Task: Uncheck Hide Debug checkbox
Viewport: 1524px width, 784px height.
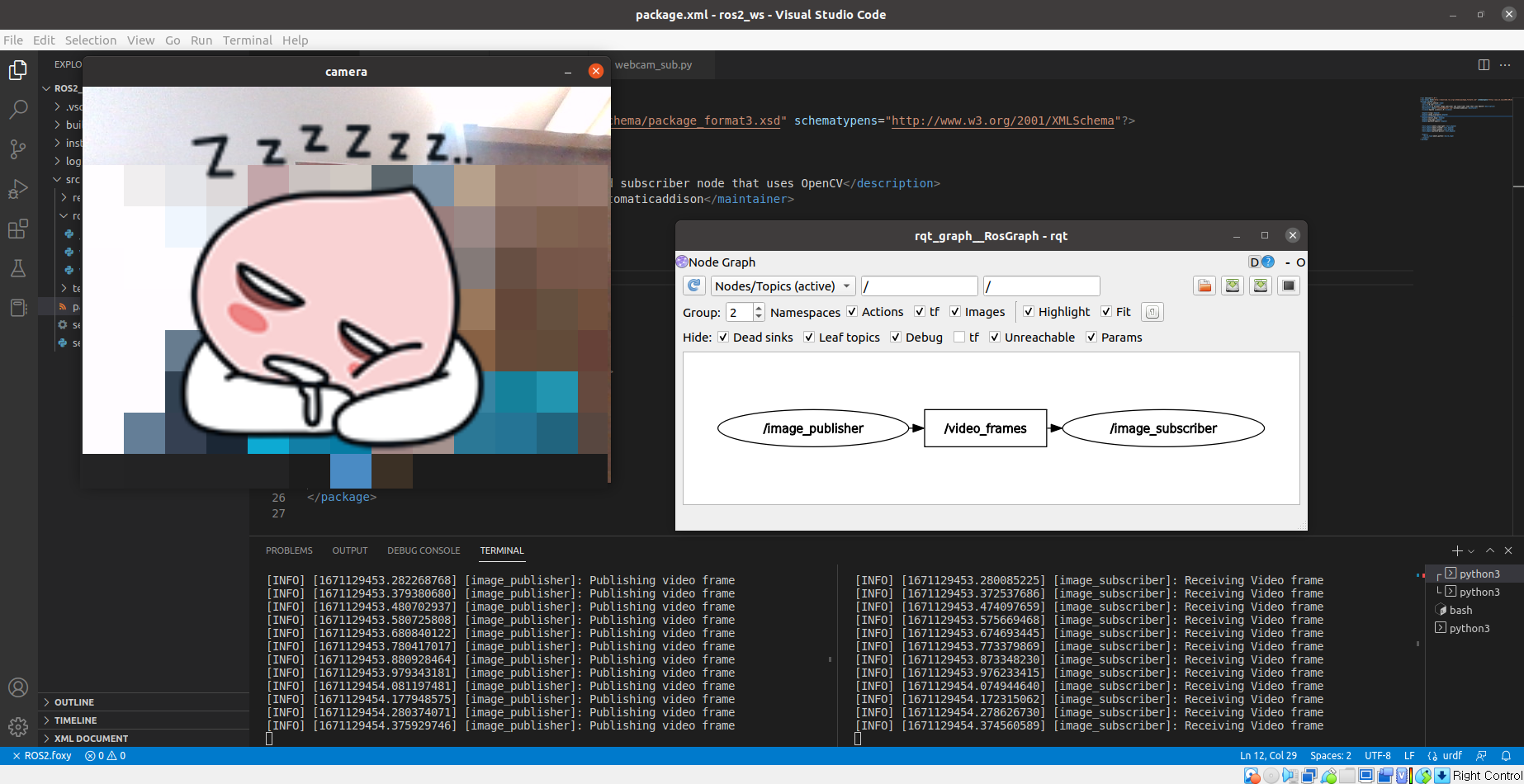Action: [896, 338]
